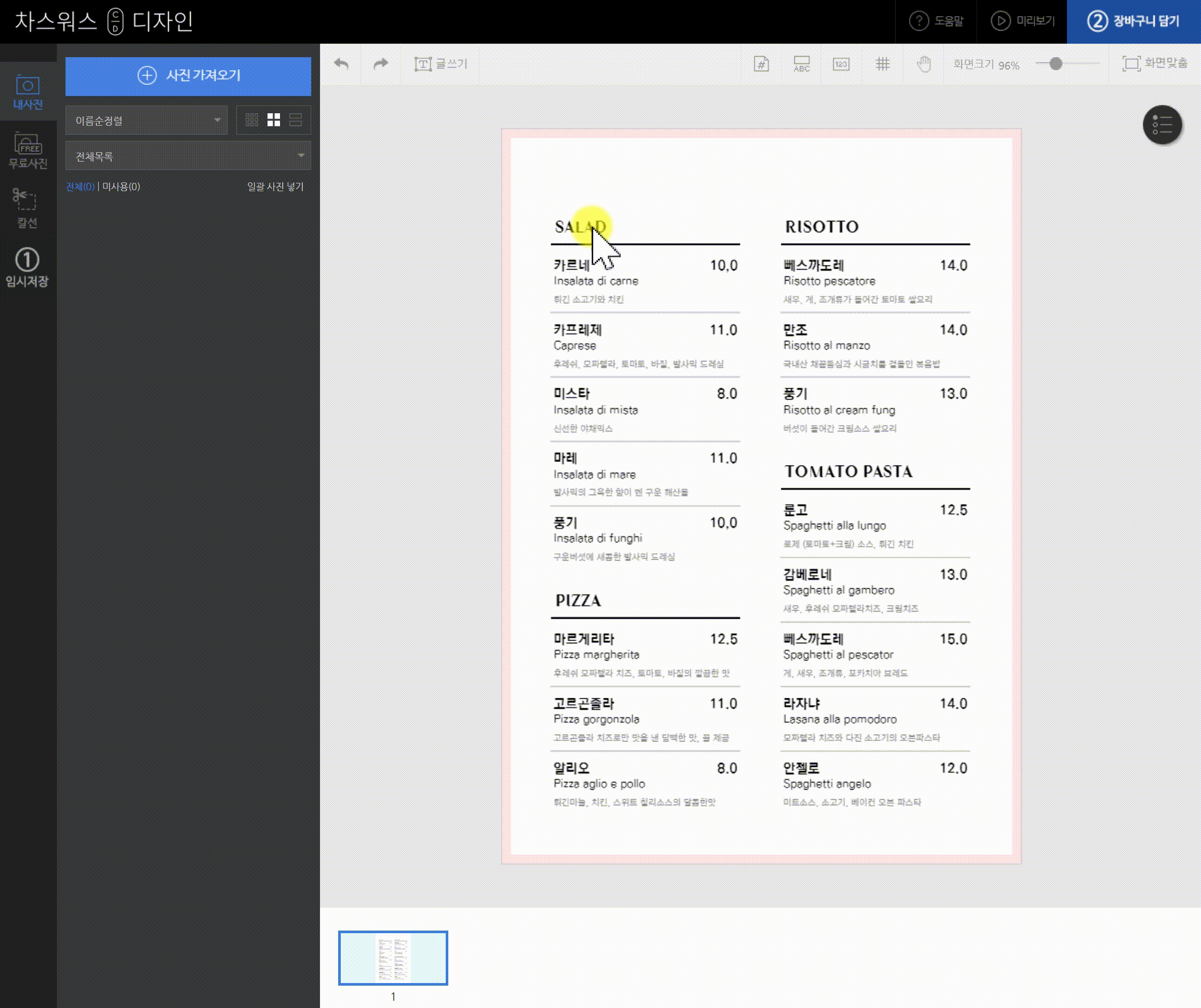Click Risotto al manzo text
This screenshot has width=1201, height=1008.
coord(826,346)
